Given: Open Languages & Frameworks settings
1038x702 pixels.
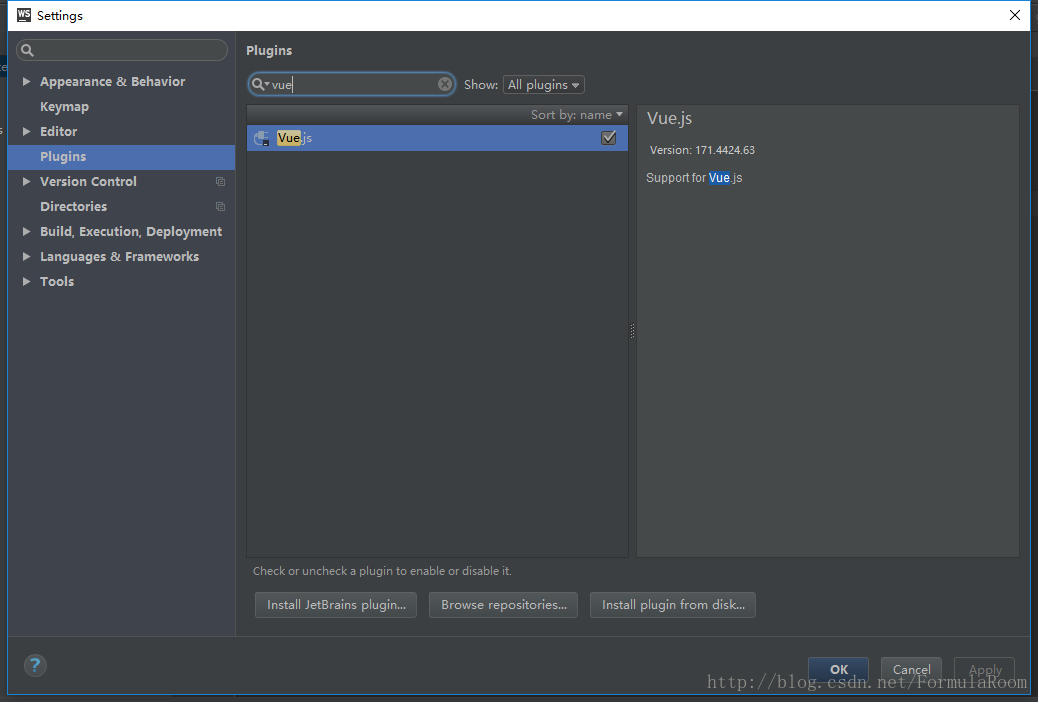Looking at the screenshot, I should (x=119, y=256).
